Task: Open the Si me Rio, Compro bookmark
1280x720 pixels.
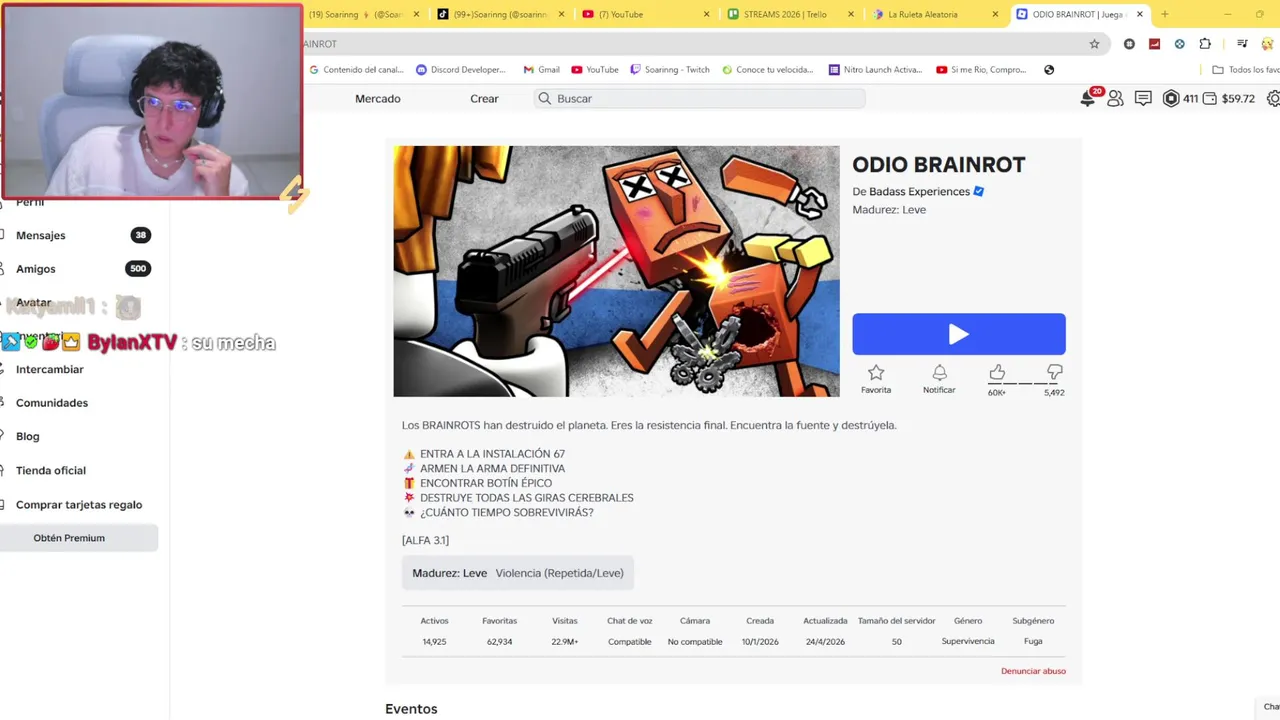Action: (981, 70)
